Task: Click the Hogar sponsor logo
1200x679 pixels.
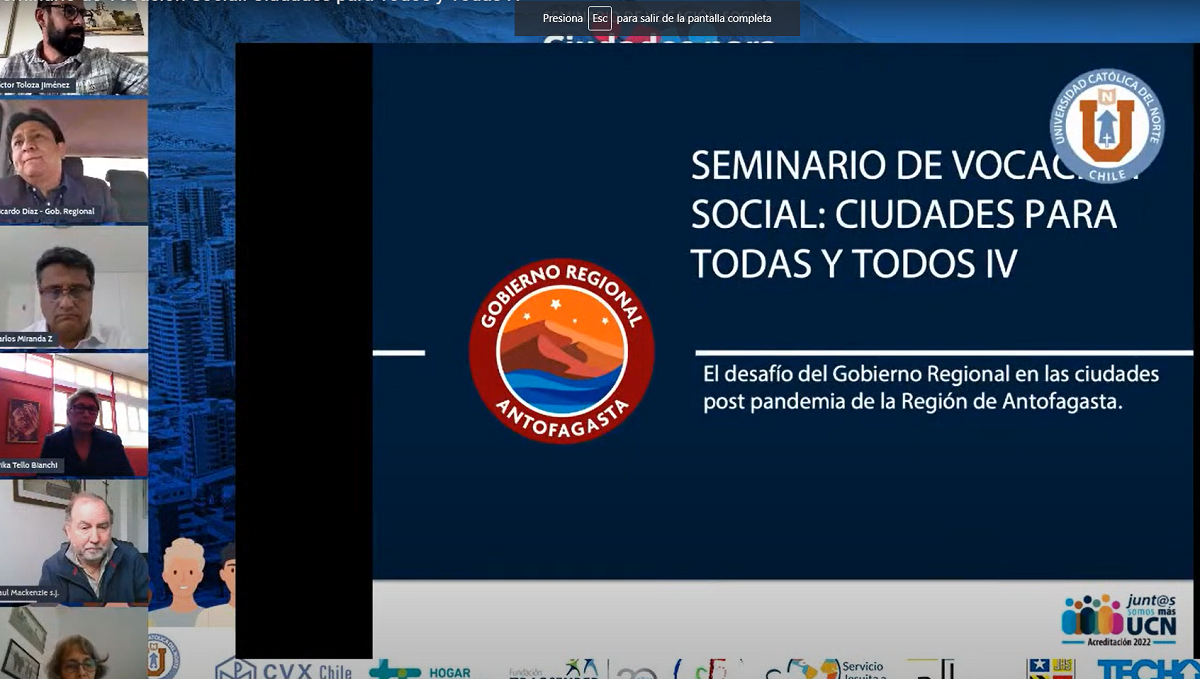Action: (x=420, y=670)
